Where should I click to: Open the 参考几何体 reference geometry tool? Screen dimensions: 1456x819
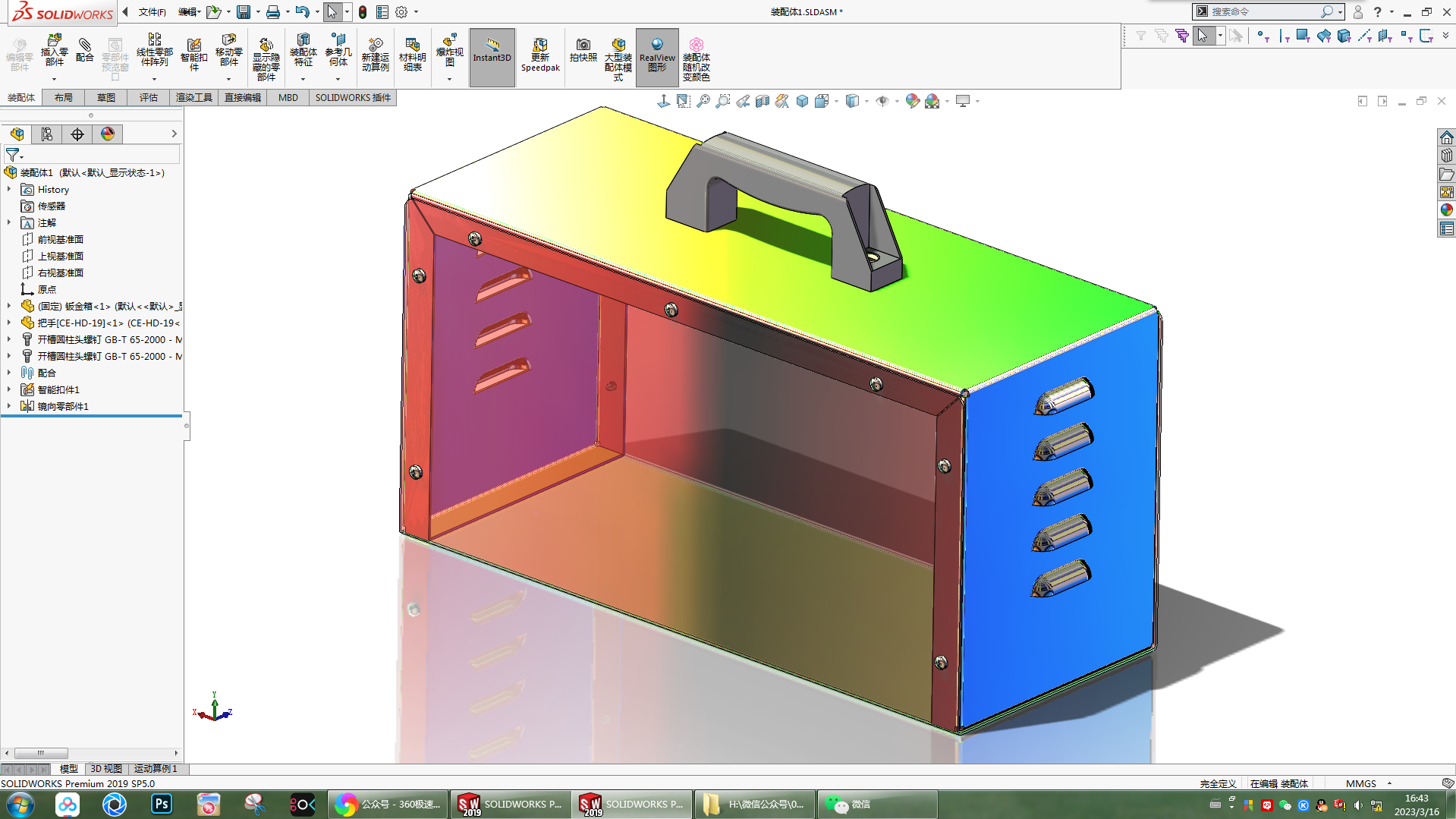pyautogui.click(x=338, y=50)
